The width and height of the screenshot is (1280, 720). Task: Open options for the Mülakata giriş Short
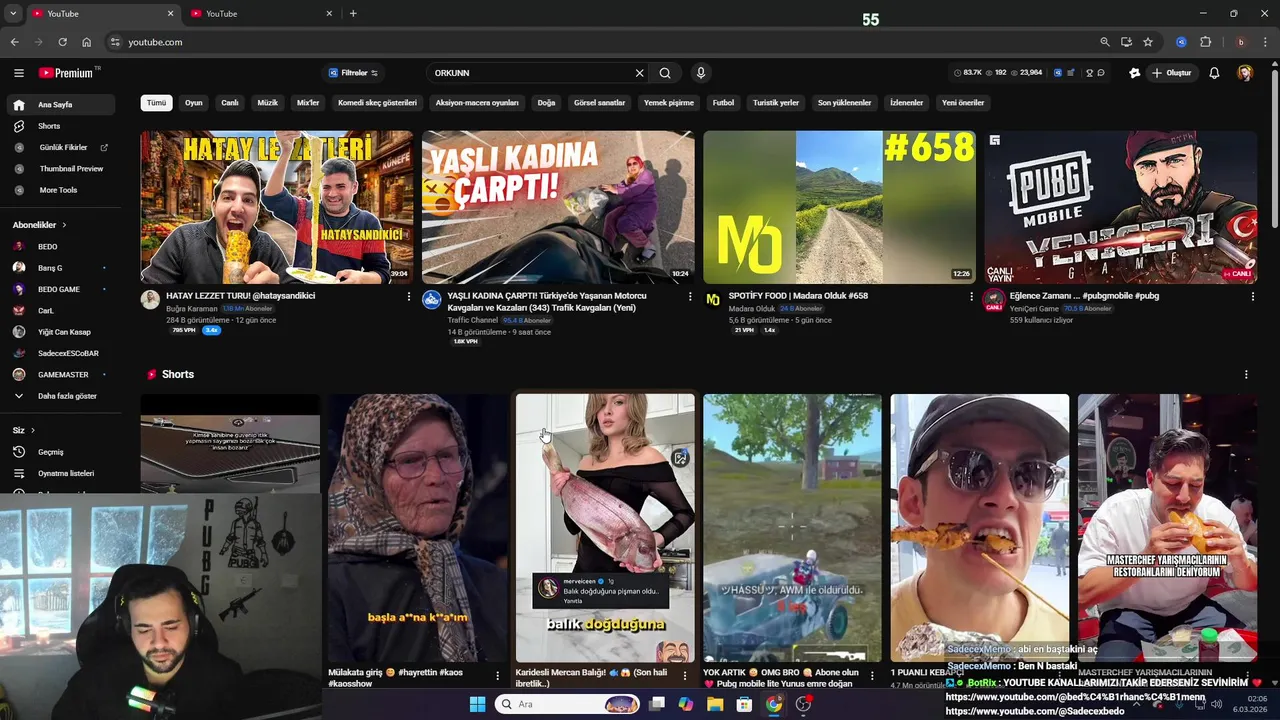pos(497,676)
